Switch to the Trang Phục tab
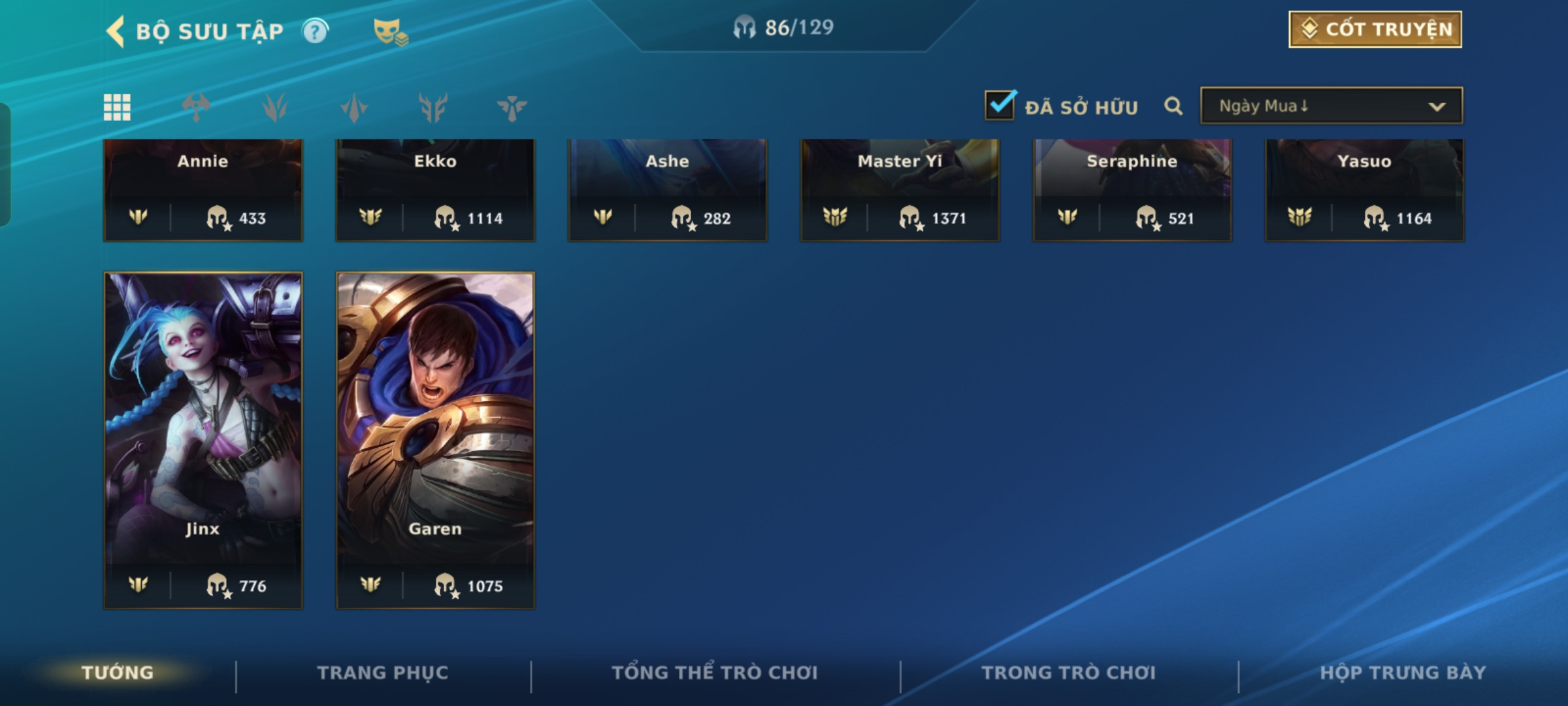This screenshot has height=706, width=1568. (x=383, y=673)
